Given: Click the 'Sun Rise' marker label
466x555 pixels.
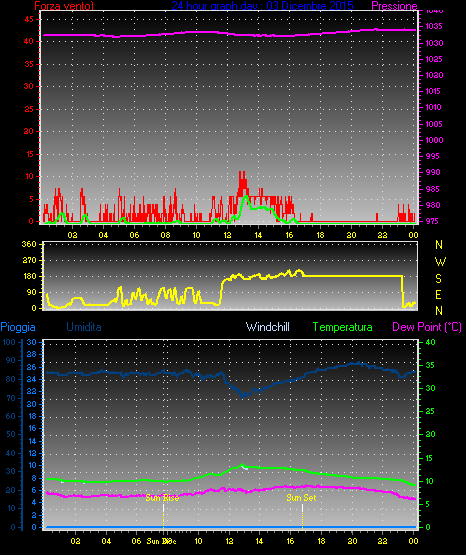Looking at the screenshot, I should pyautogui.click(x=162, y=498).
